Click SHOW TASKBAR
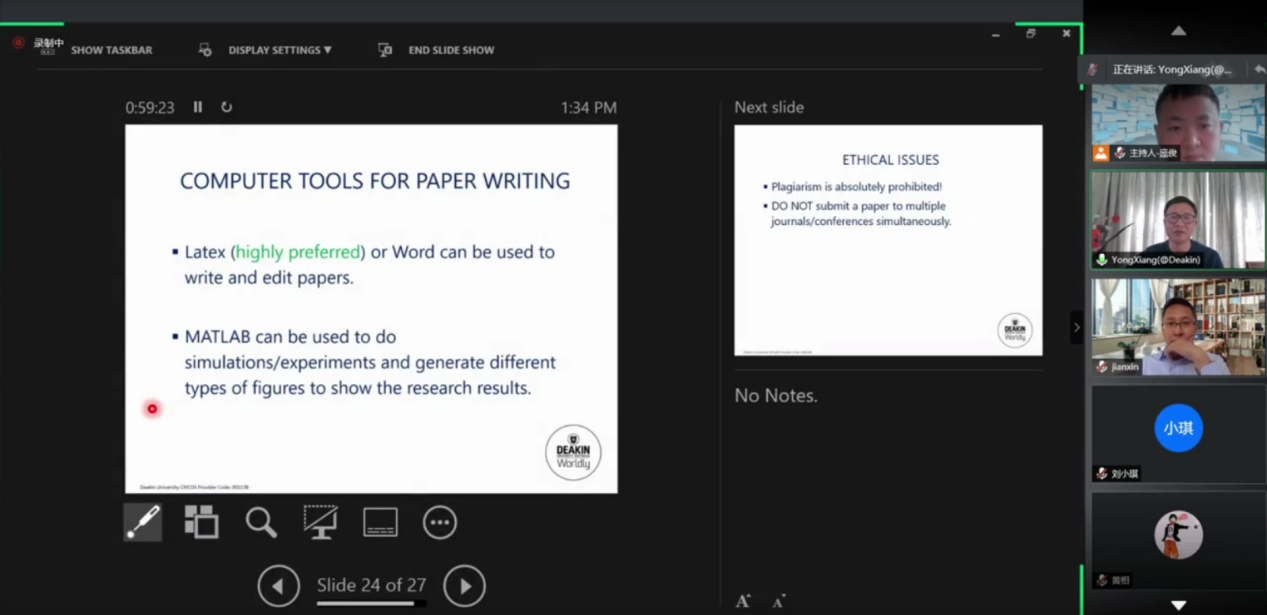 click(112, 50)
